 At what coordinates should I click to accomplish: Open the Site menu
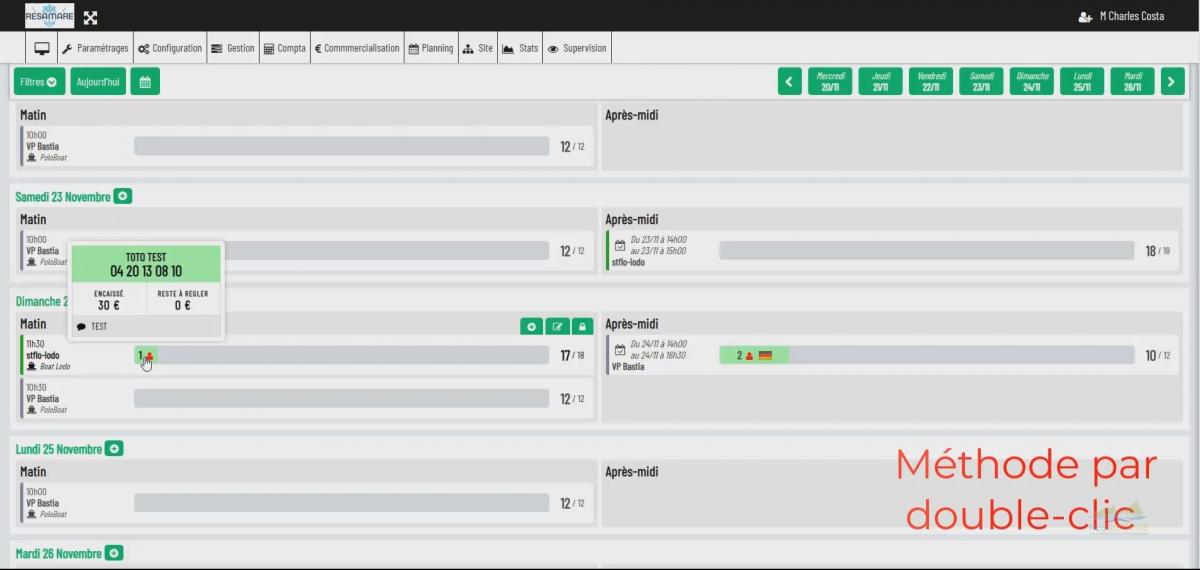tap(477, 48)
